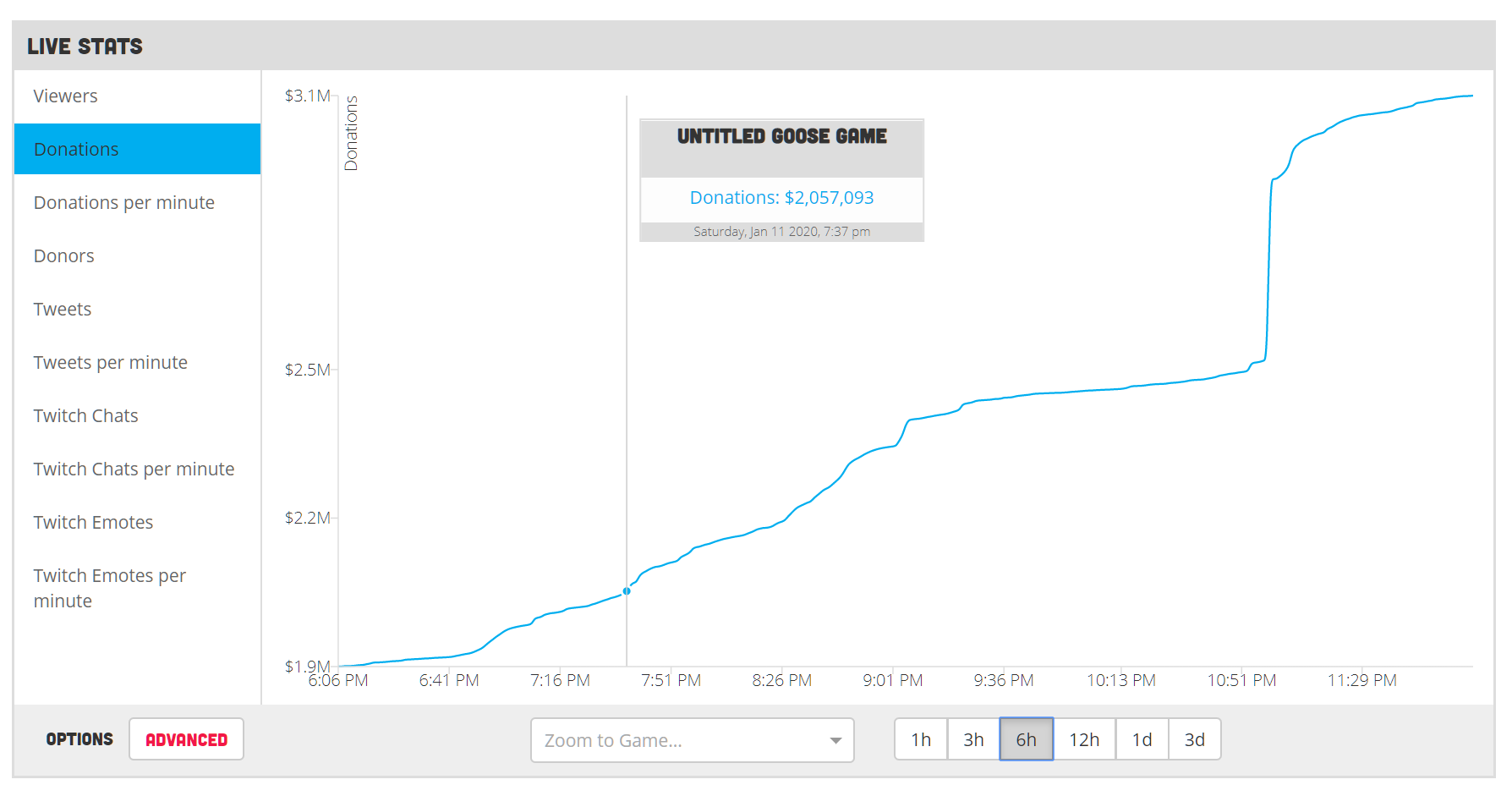
Task: Open the Twitch Chats stat
Action: 137,415
